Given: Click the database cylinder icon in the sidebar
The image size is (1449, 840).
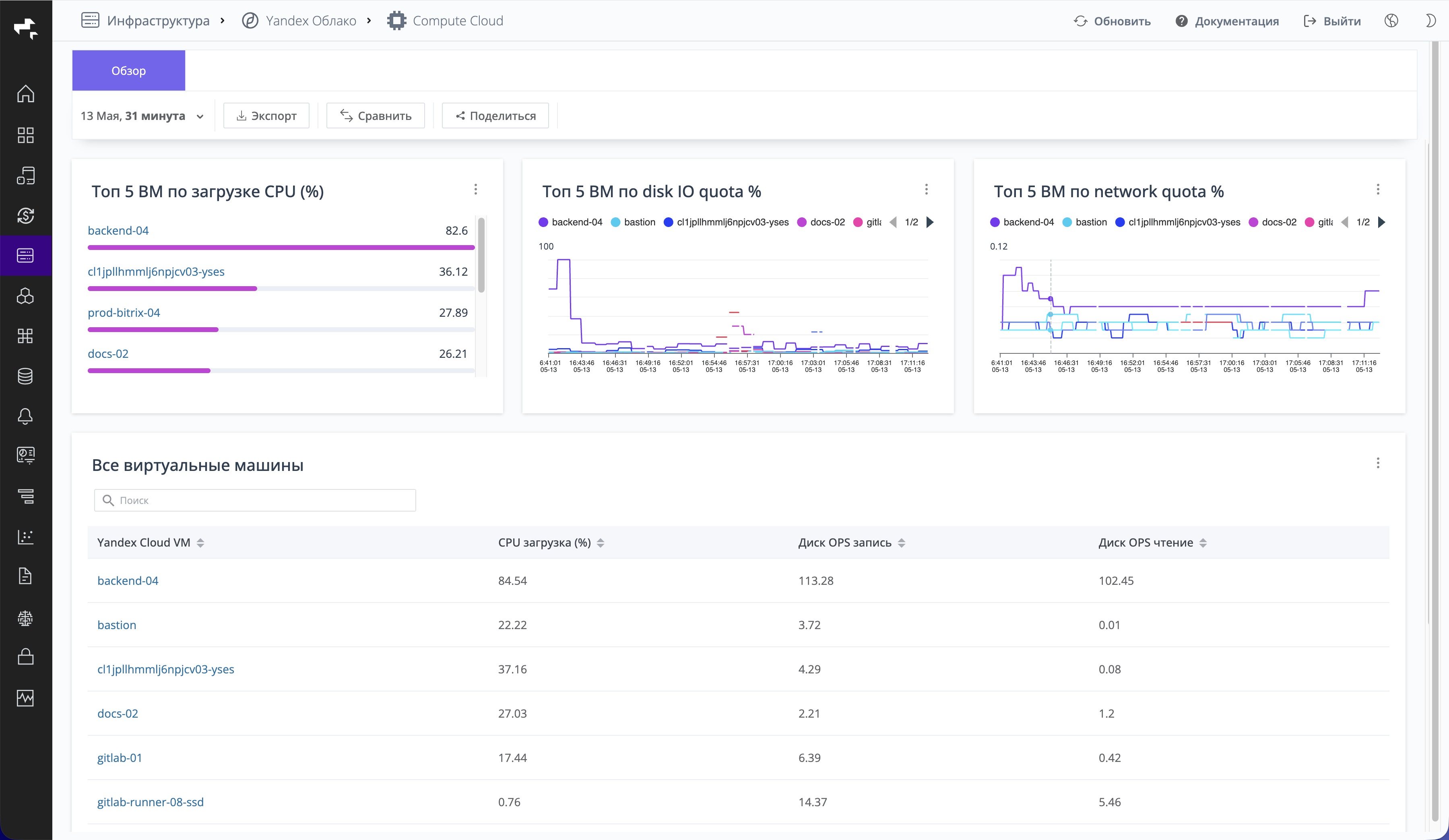Looking at the screenshot, I should (25, 376).
